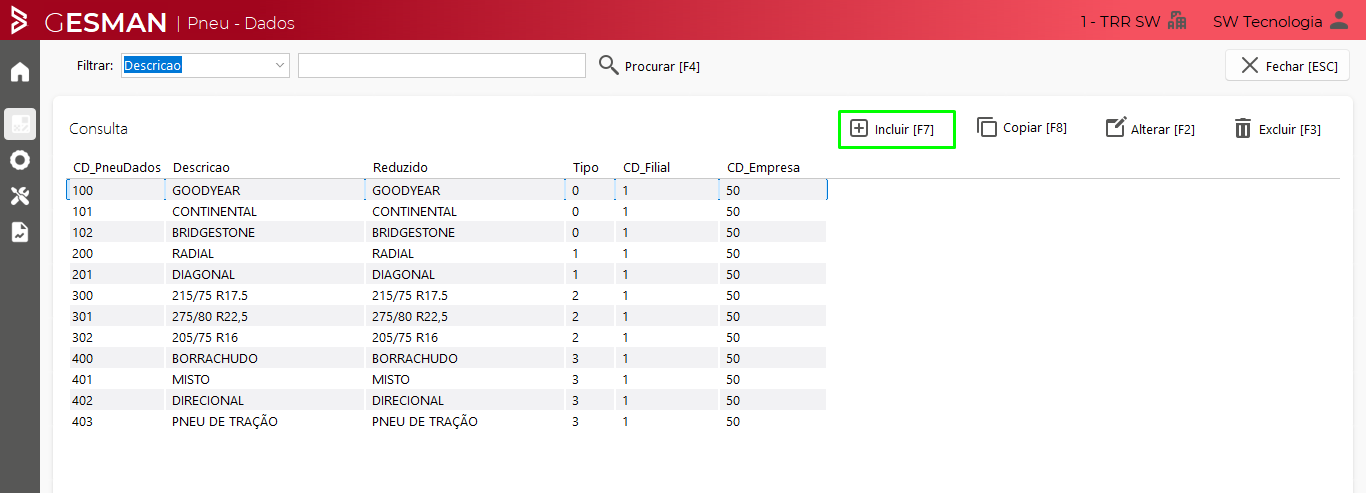Image resolution: width=1366 pixels, height=493 pixels.
Task: Sort by CD_Filial column header
Action: [647, 168]
